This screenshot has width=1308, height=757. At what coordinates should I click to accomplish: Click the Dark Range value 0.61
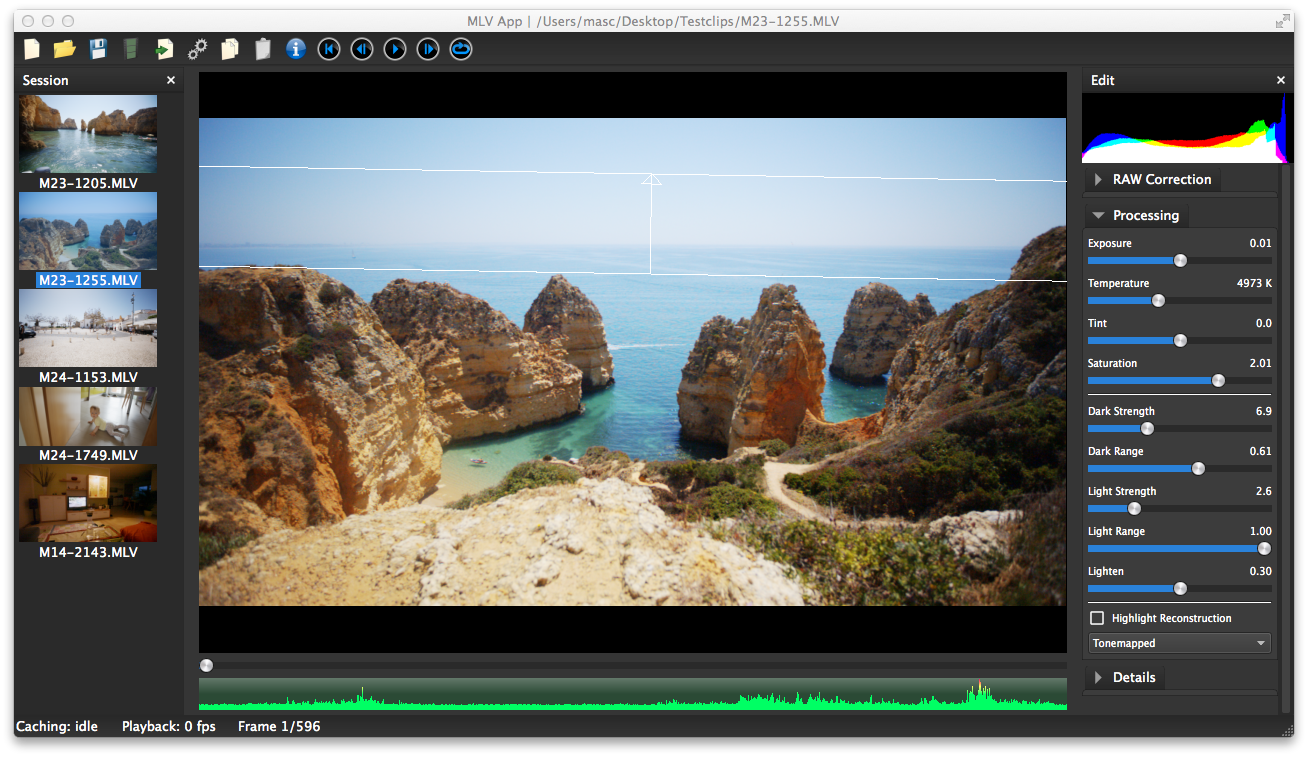tap(1260, 451)
